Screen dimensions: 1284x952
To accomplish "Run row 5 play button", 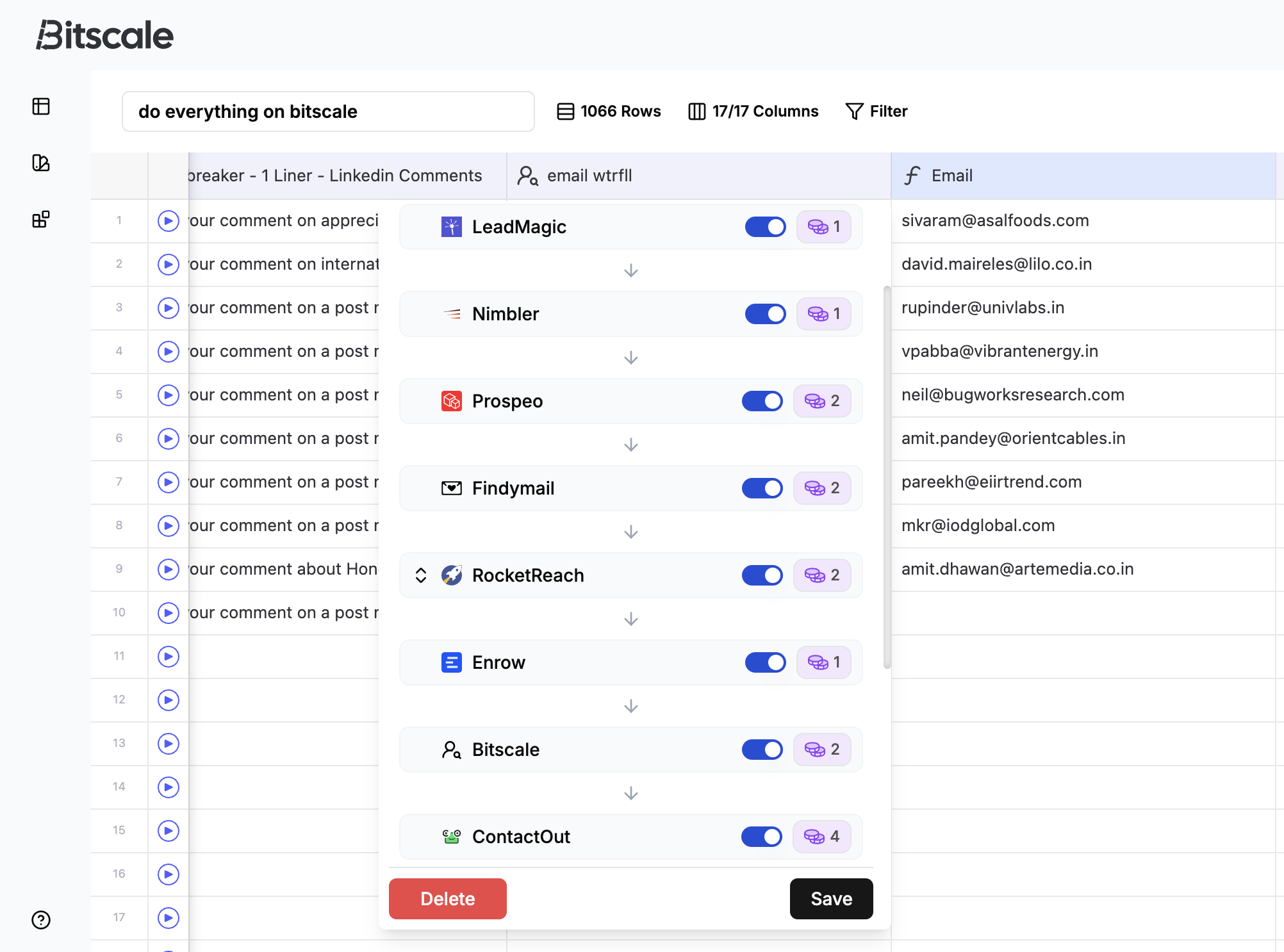I will coord(169,395).
